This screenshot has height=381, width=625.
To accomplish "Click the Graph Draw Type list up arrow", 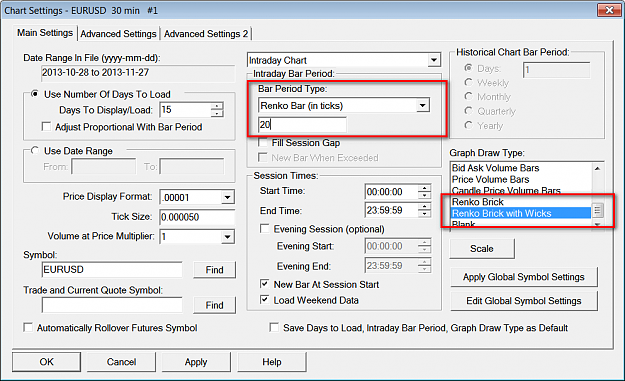I will click(x=597, y=169).
